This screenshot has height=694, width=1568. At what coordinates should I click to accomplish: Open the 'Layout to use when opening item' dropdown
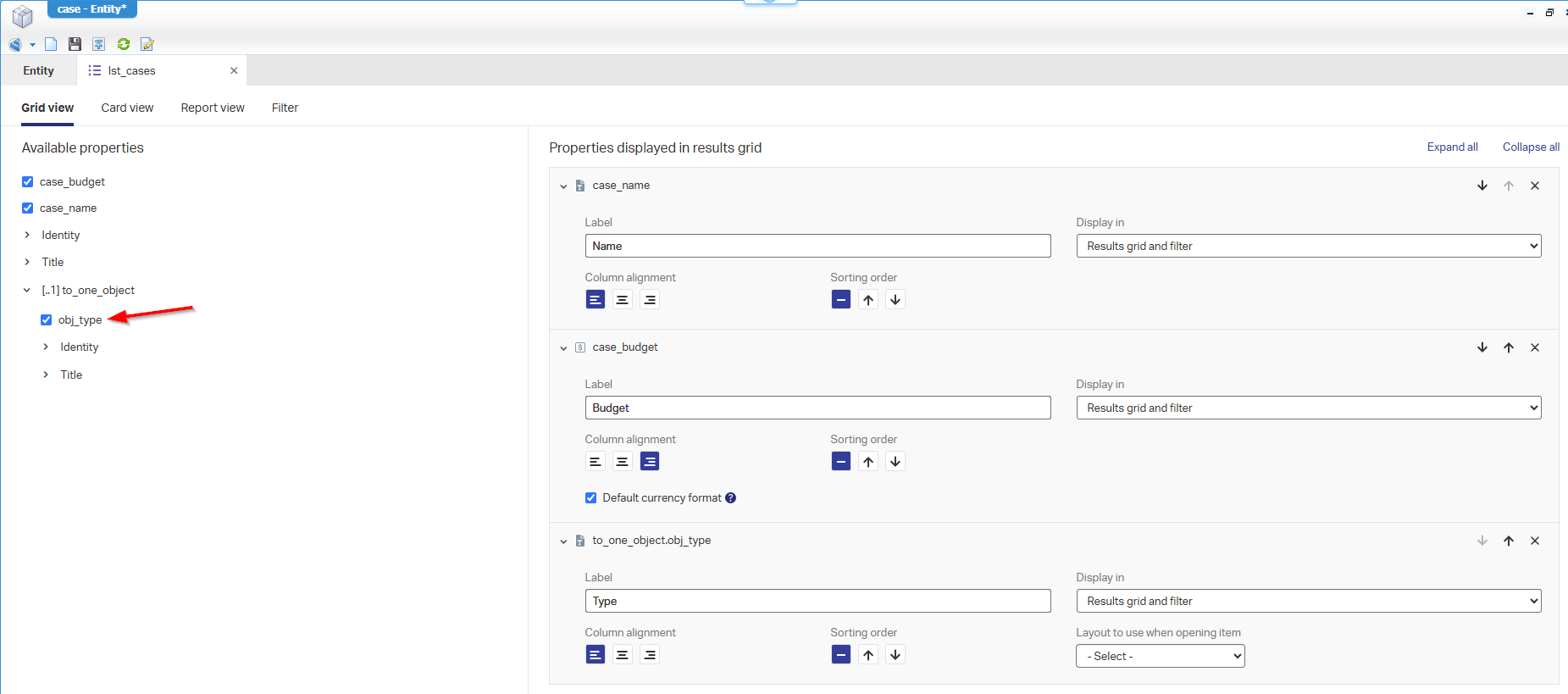pyautogui.click(x=1160, y=657)
